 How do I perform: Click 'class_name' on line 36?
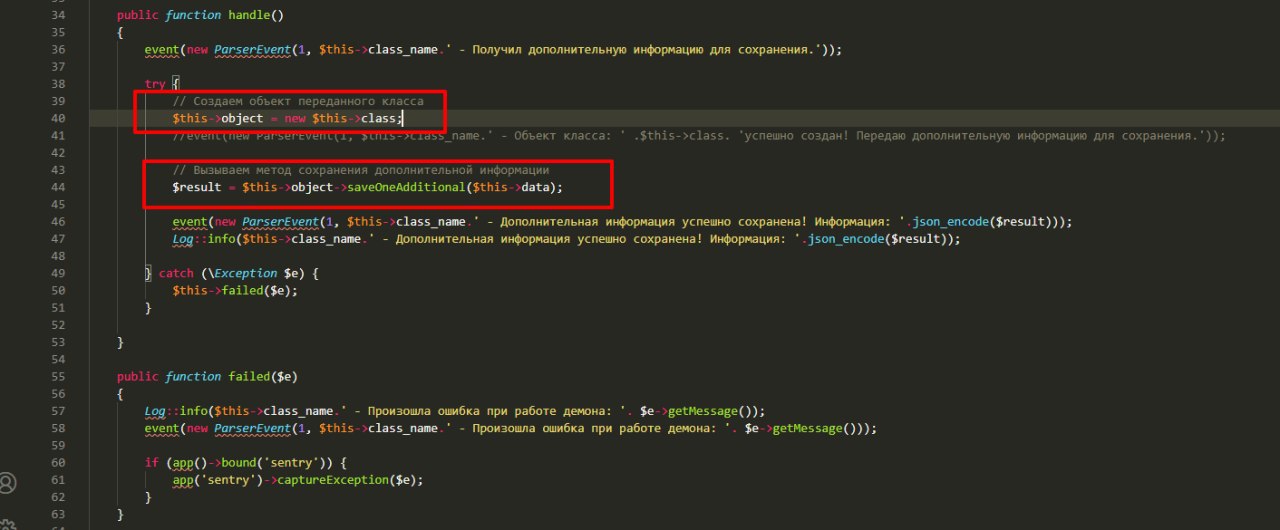click(x=403, y=50)
